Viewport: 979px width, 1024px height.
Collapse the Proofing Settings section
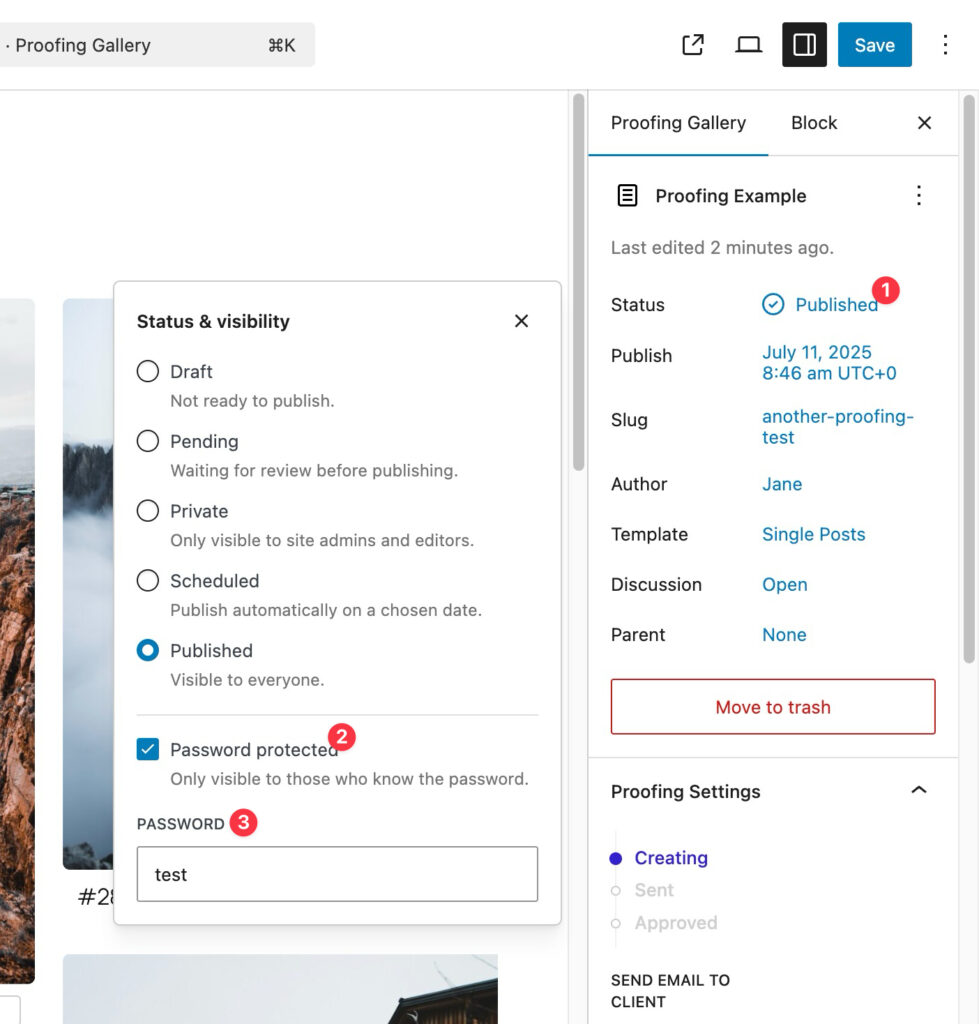coord(918,791)
